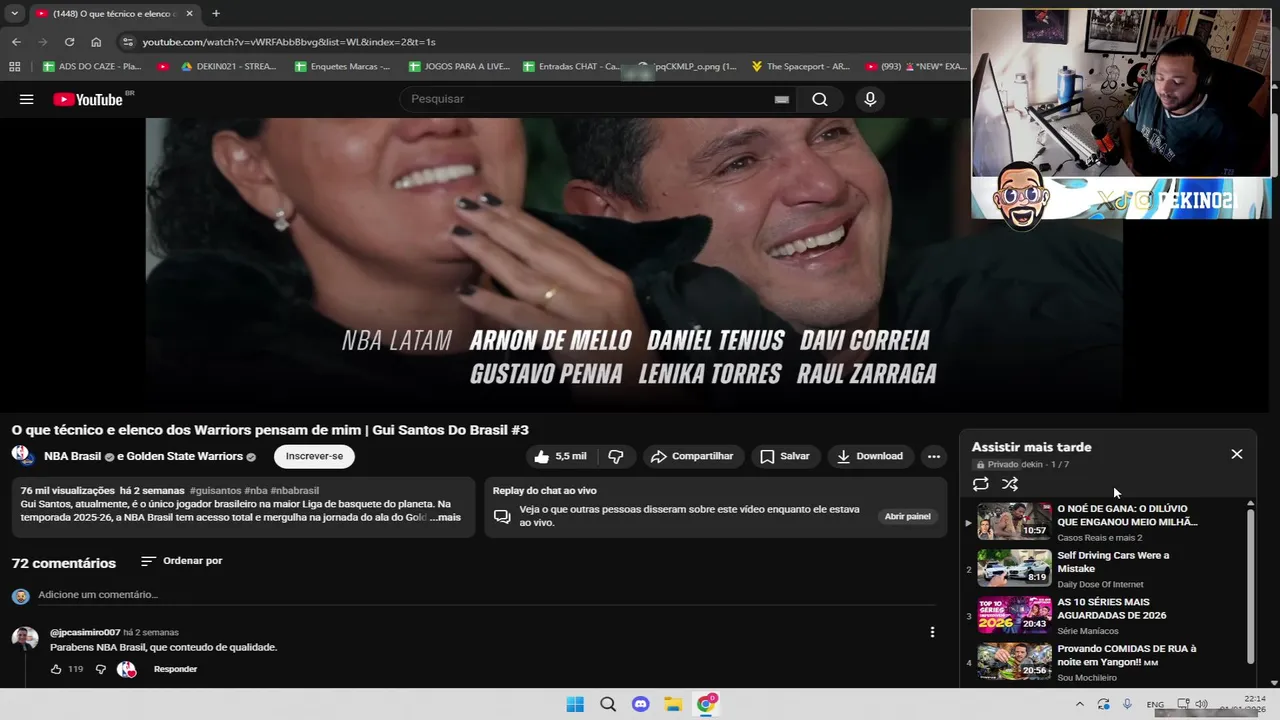Subscribe with Inscrever-se button
This screenshot has width=1280, height=720.
tap(314, 456)
